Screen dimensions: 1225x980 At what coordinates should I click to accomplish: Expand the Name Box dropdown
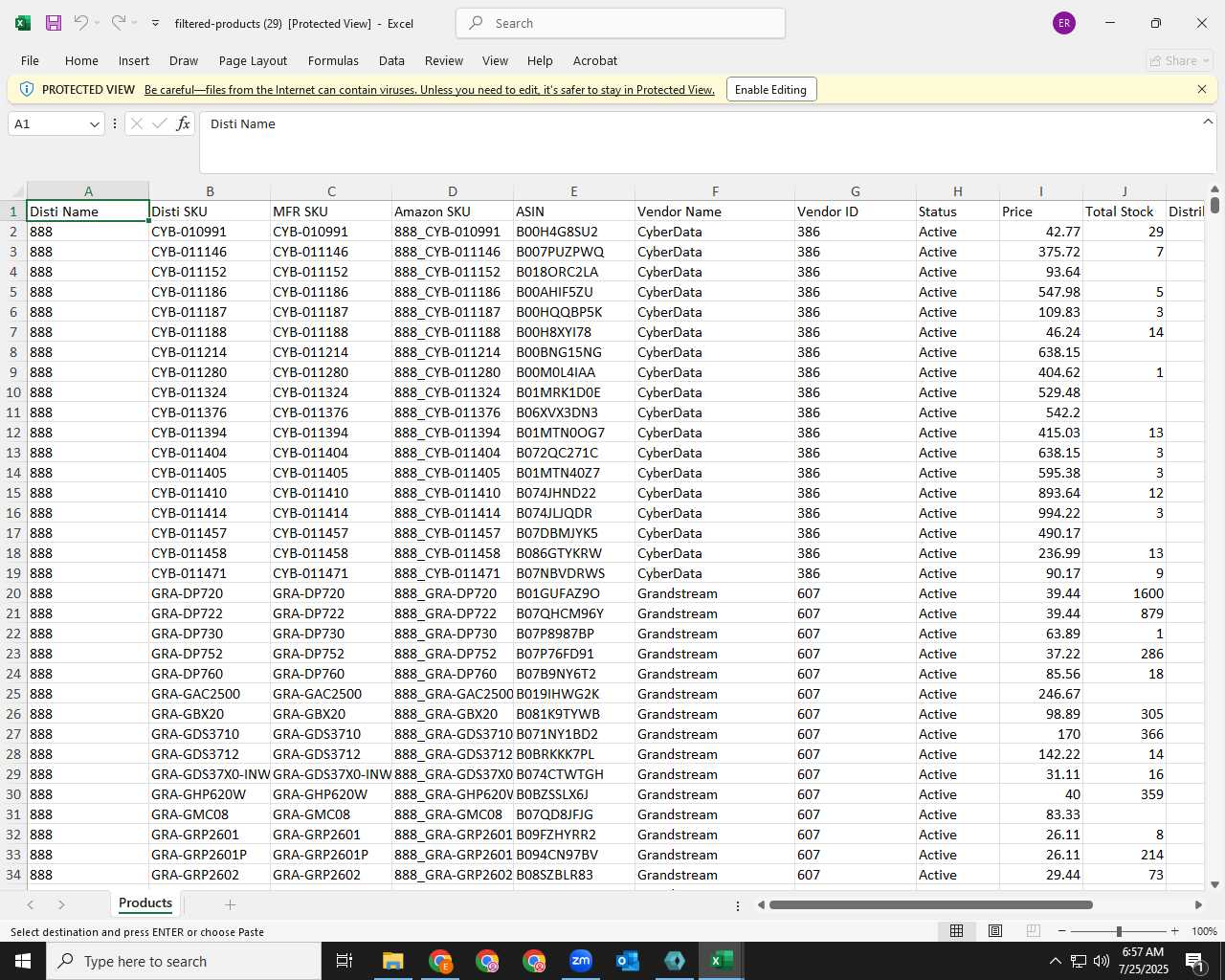click(x=94, y=124)
